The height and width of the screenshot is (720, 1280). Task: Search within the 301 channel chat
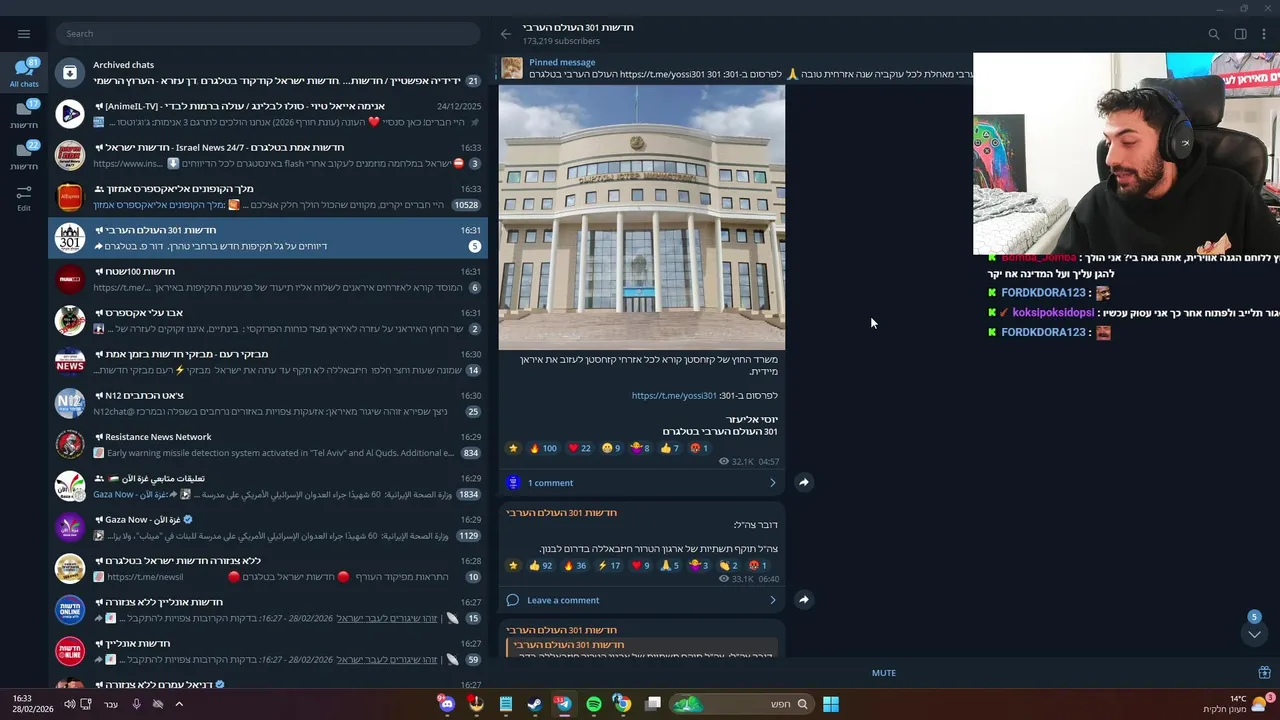pos(1214,34)
